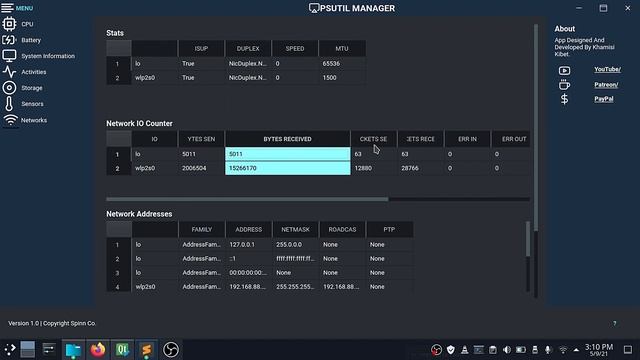Open the Battery page icon
640x360 pixels.
pyautogui.click(x=9, y=40)
